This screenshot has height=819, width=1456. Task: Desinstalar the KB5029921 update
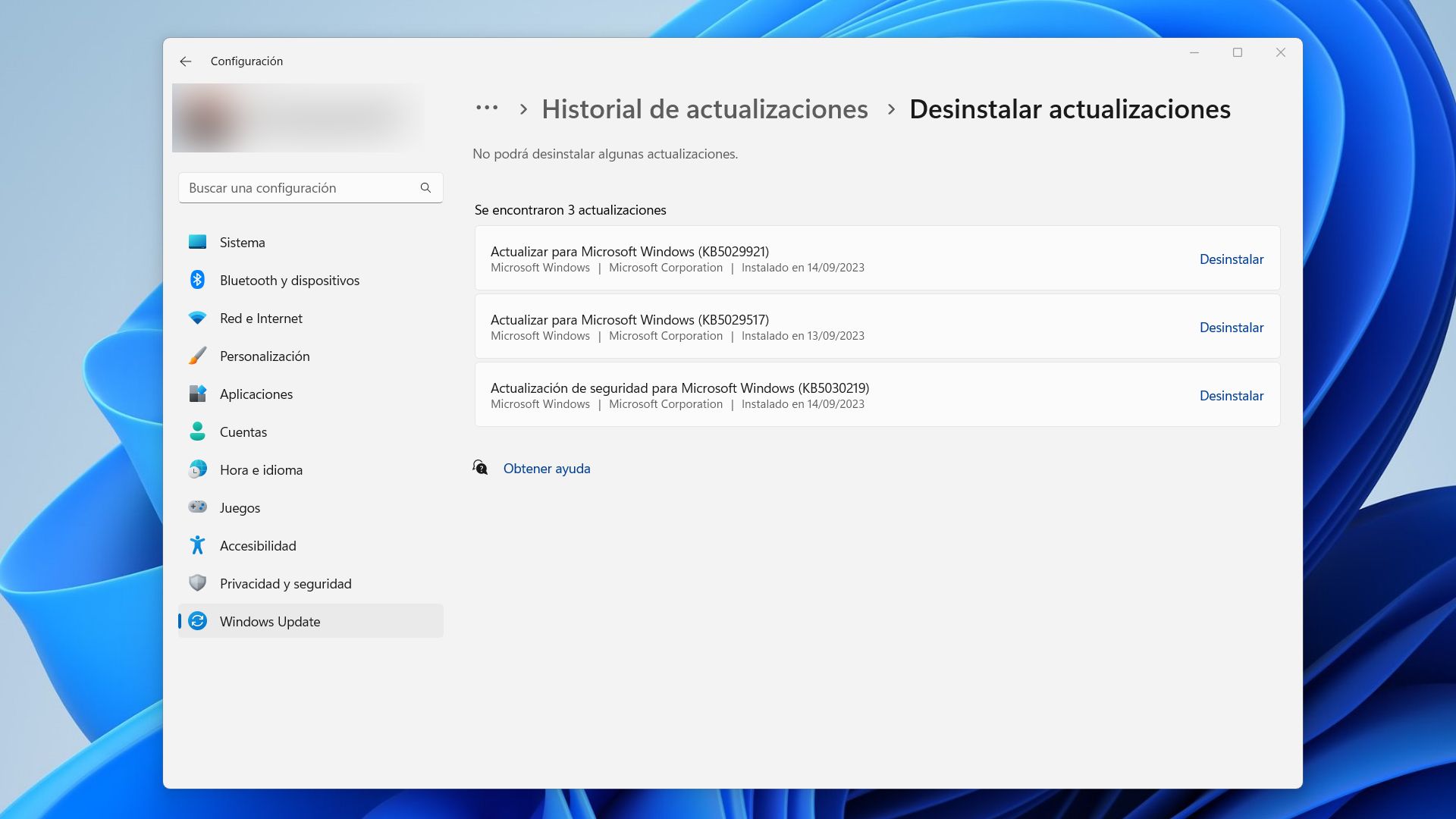[x=1232, y=259]
